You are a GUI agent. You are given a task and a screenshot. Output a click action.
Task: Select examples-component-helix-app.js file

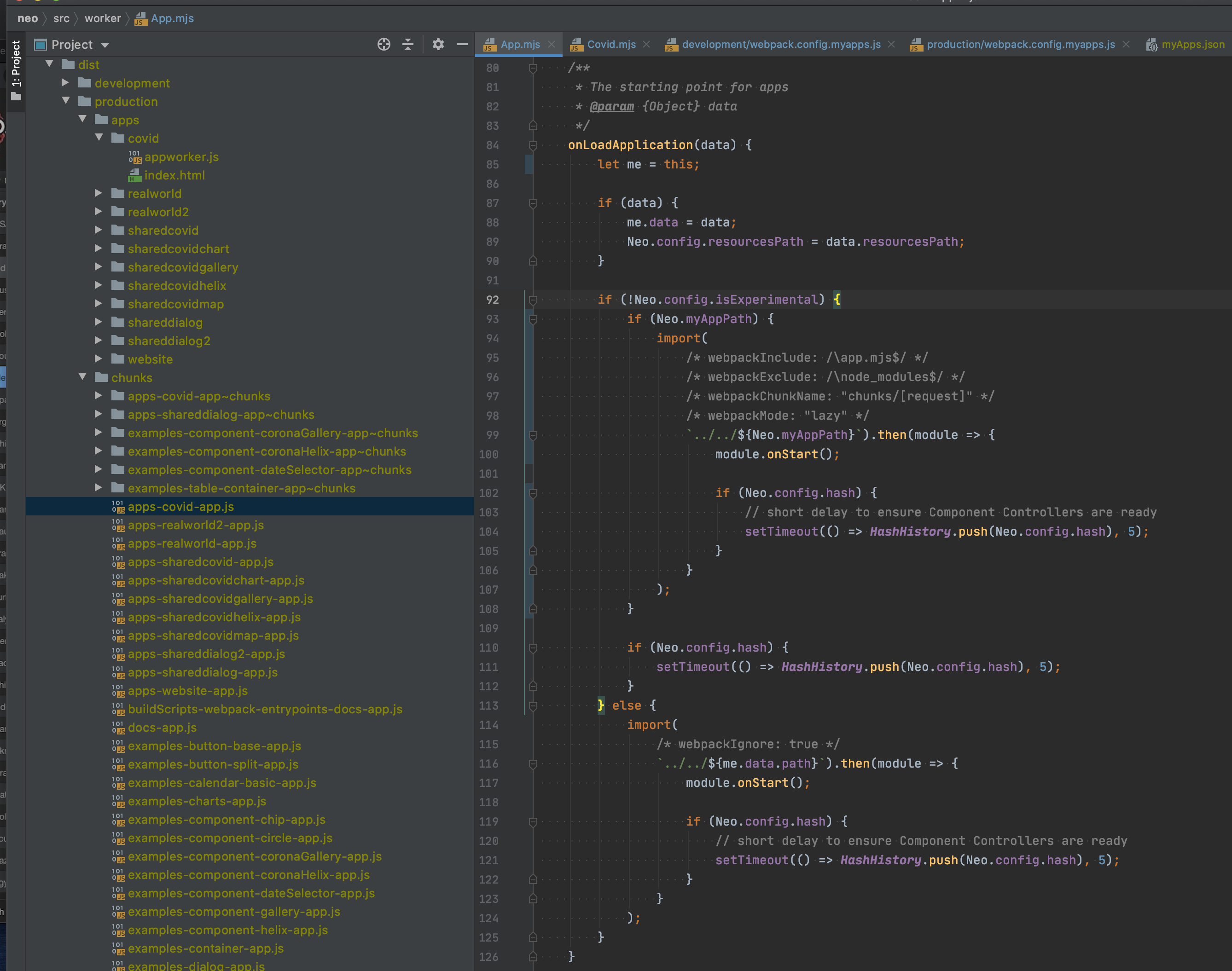227,930
